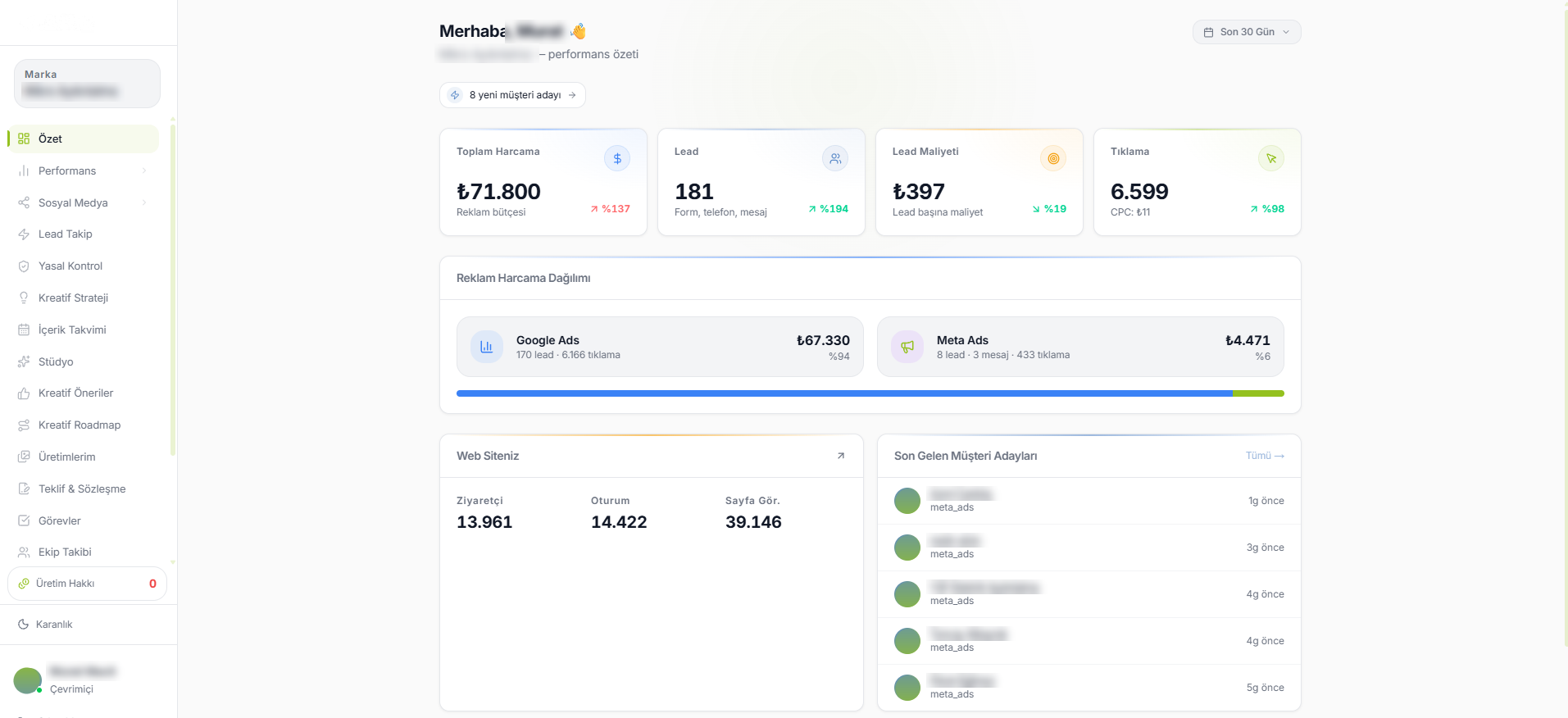Image resolution: width=1568 pixels, height=718 pixels.
Task: Click the Kreatif Strateji lightbulb icon
Action: pyautogui.click(x=24, y=298)
